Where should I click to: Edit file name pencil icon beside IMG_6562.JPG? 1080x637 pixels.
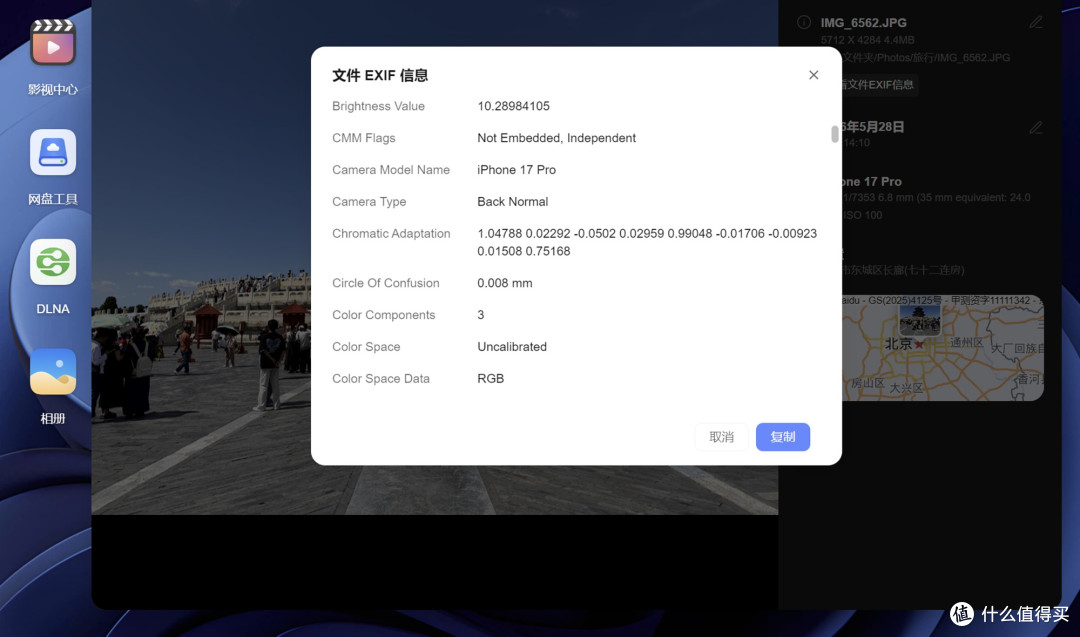(1036, 23)
